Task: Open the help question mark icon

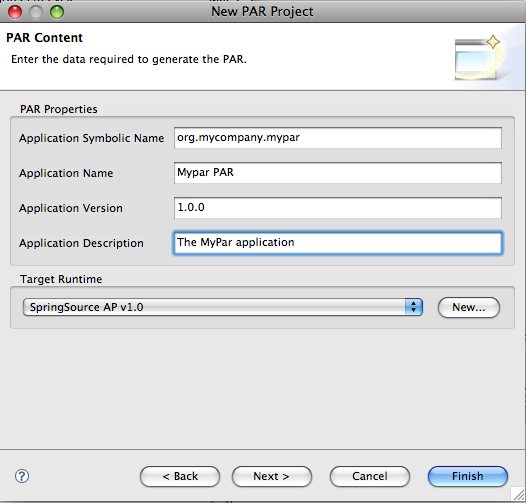Action: [x=22, y=476]
